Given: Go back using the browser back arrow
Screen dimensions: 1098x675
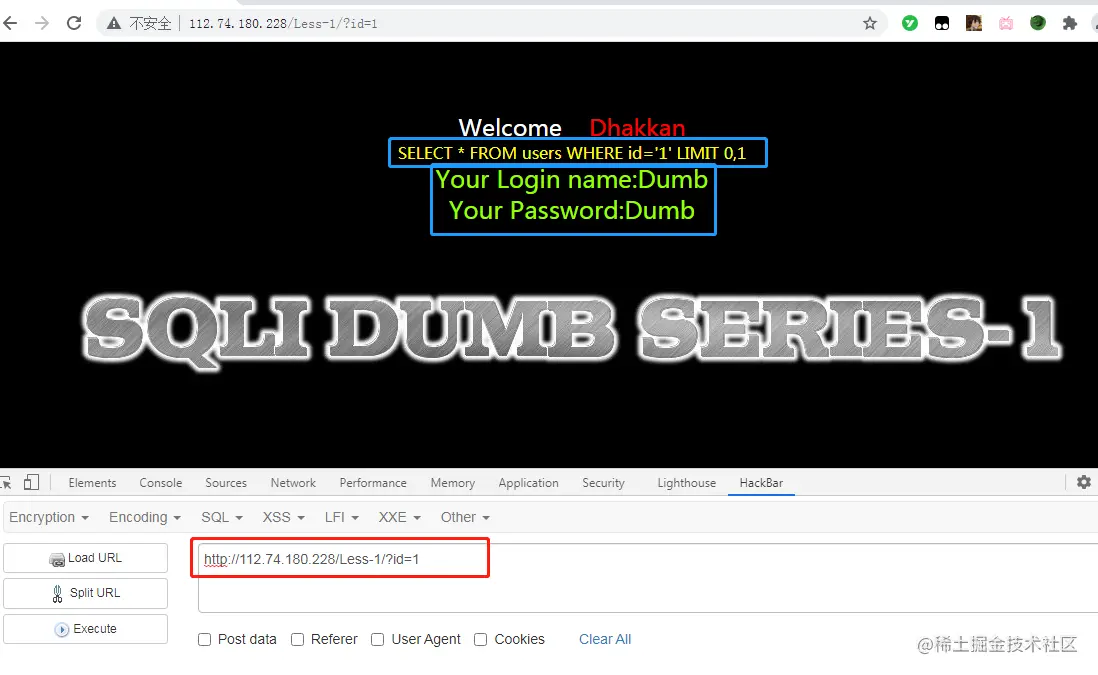Looking at the screenshot, I should (11, 23).
